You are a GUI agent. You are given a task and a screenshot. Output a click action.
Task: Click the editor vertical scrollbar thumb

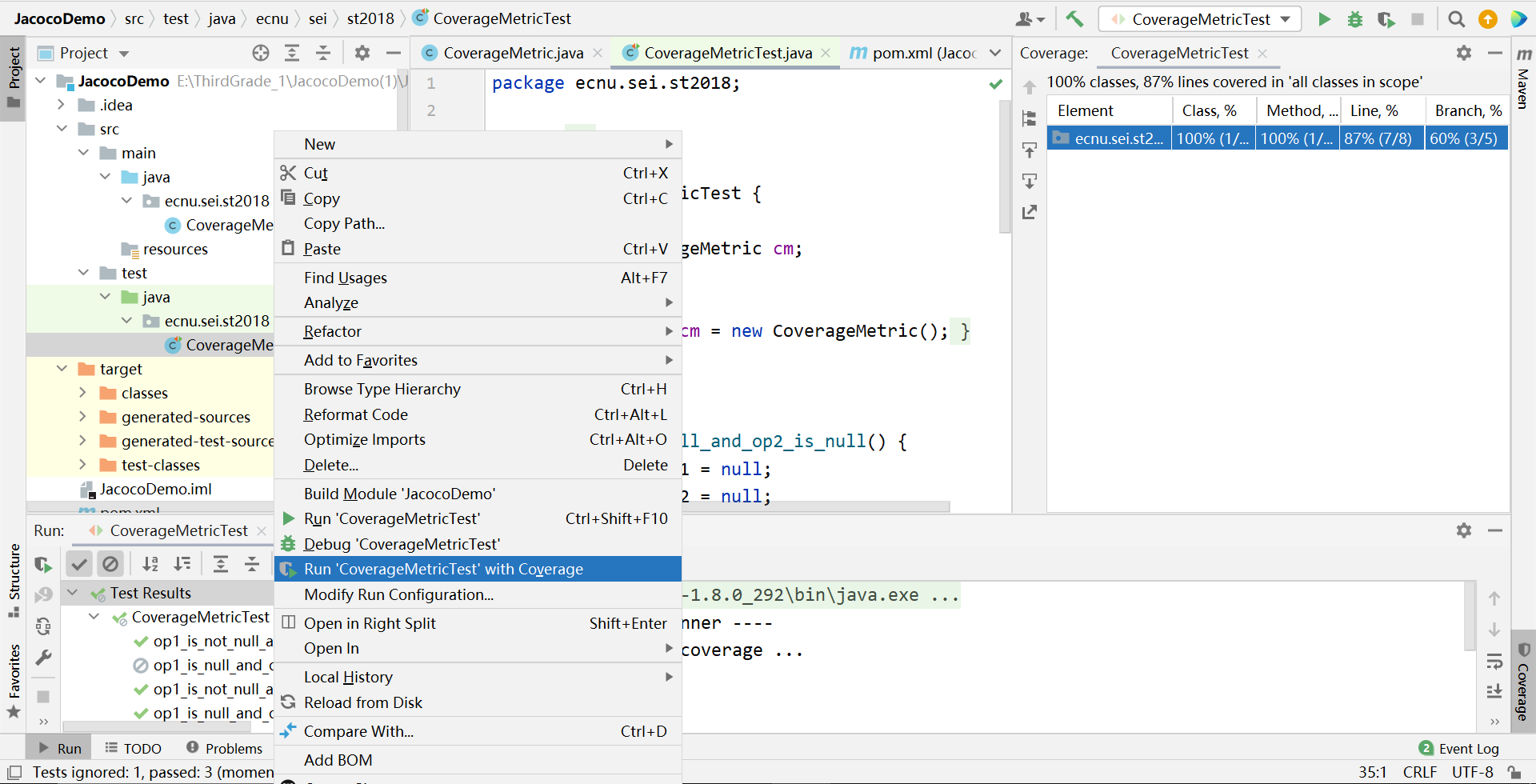1006,166
